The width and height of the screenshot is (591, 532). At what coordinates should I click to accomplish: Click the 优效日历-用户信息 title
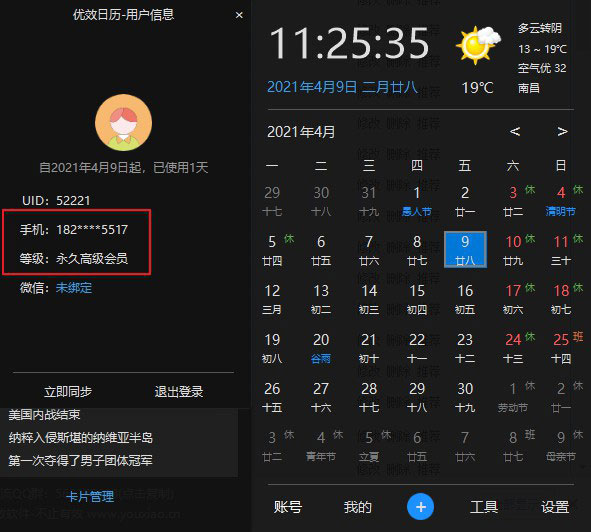click(x=124, y=15)
